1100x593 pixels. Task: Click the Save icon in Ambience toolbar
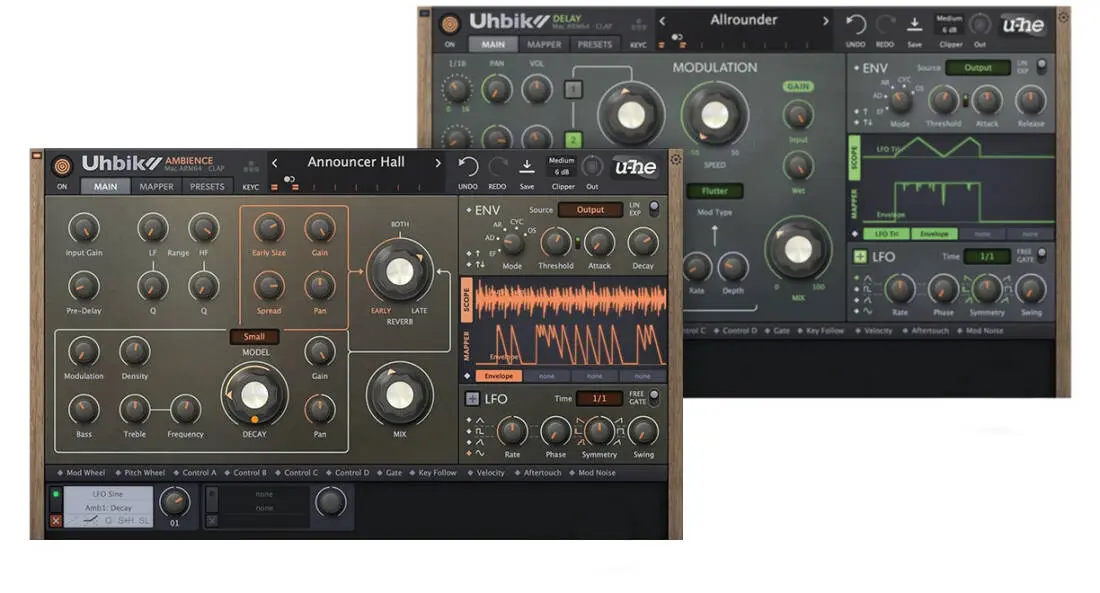click(x=527, y=164)
